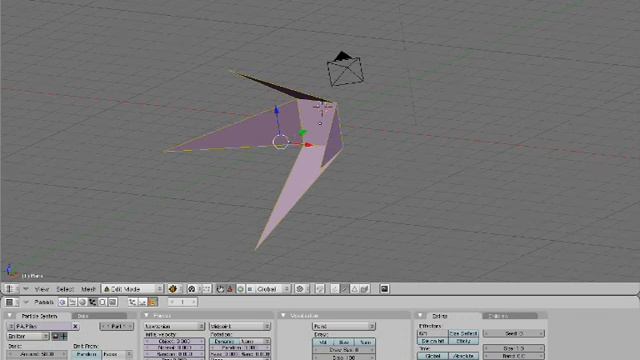Click the pivot point icon in 3D header

point(191,289)
